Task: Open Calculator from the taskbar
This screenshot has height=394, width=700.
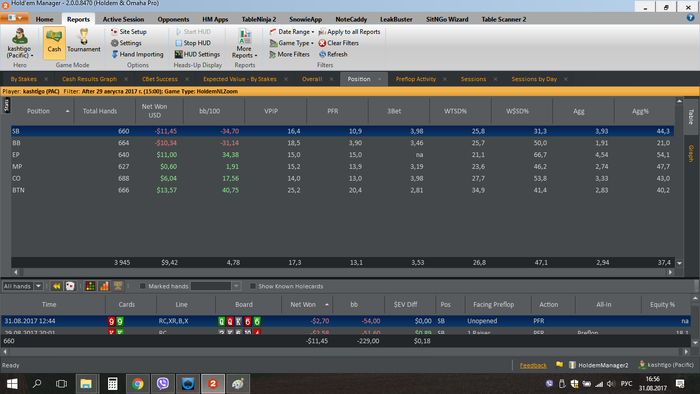Action: click(x=112, y=384)
